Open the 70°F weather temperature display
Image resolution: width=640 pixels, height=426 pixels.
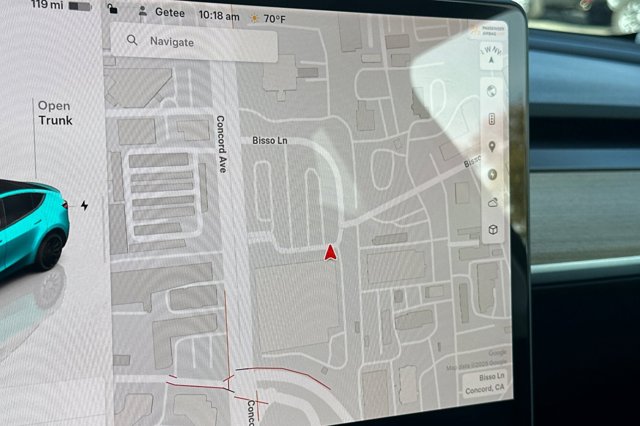[268, 18]
